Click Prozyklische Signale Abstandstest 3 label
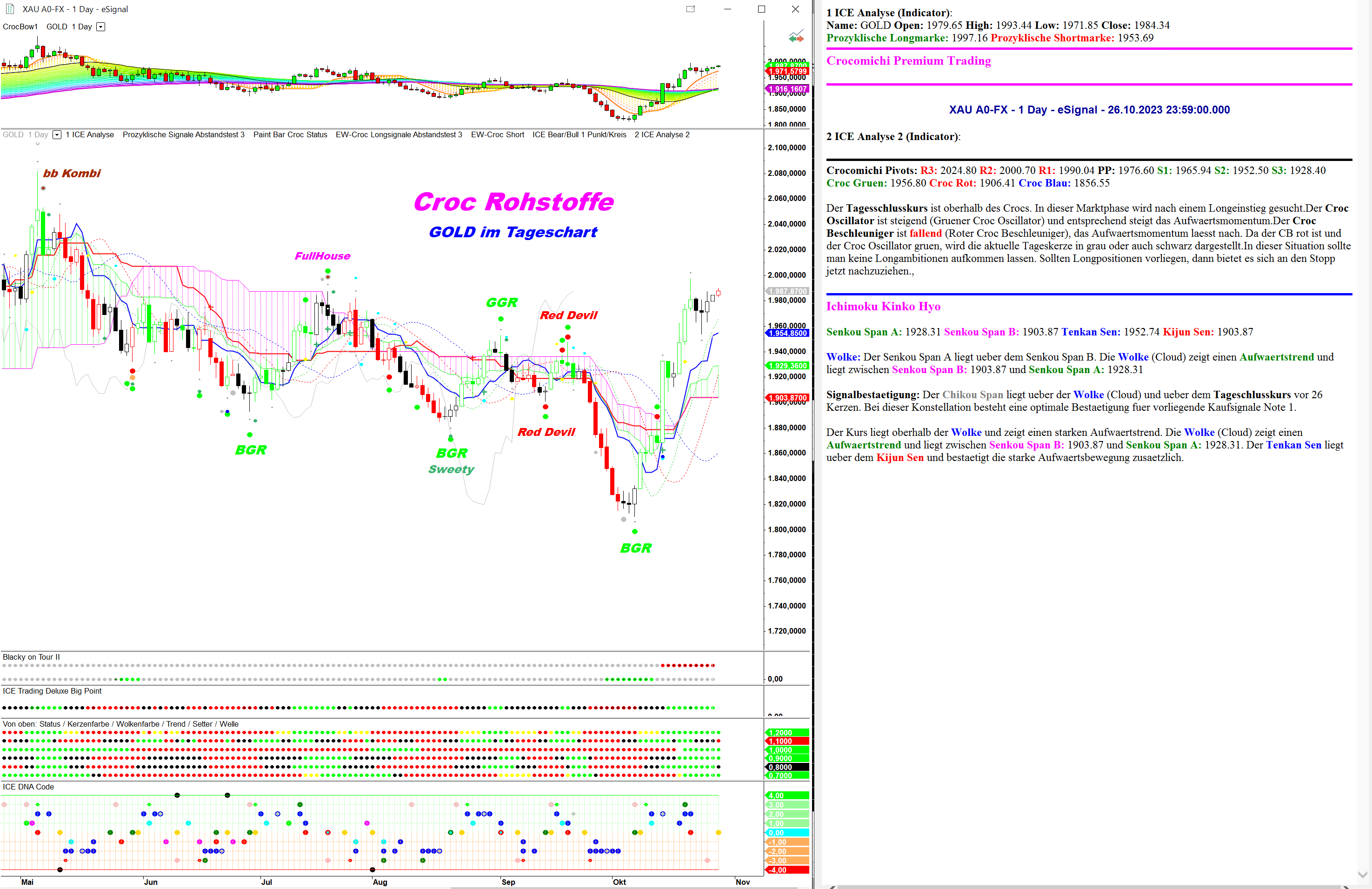The width and height of the screenshot is (1372, 889). point(183,134)
